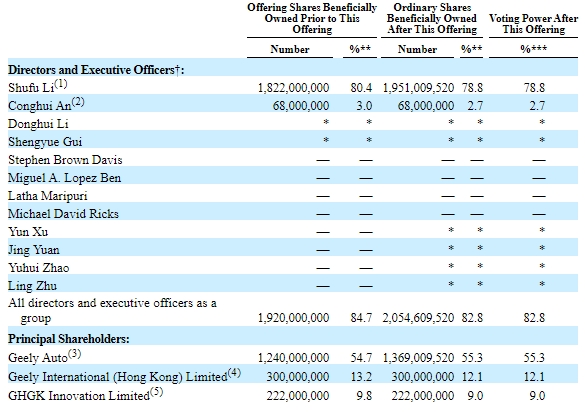Click the Ordinary Shares Beneficially Owned header

tap(432, 18)
